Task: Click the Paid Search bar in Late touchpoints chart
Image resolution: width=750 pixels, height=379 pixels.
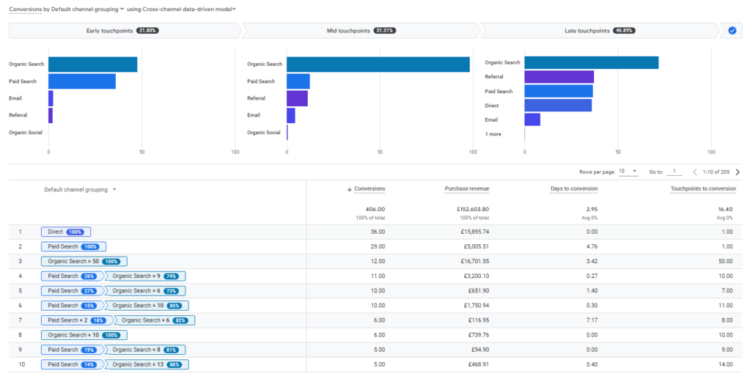Action: point(559,91)
